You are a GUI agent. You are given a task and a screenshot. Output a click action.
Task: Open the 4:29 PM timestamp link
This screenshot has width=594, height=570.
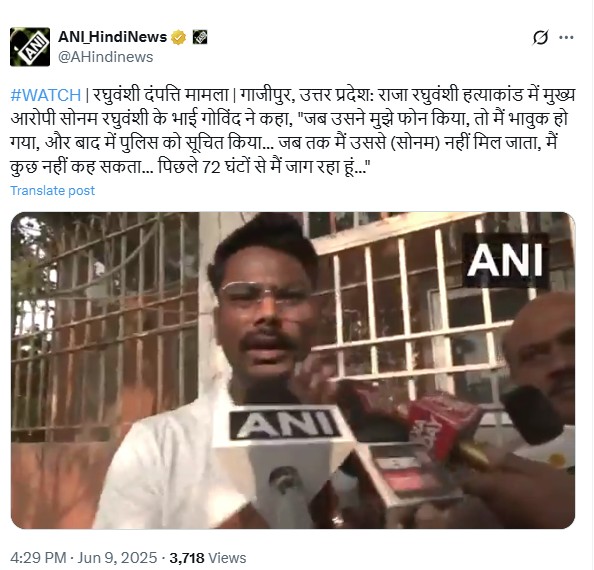(x=38, y=558)
